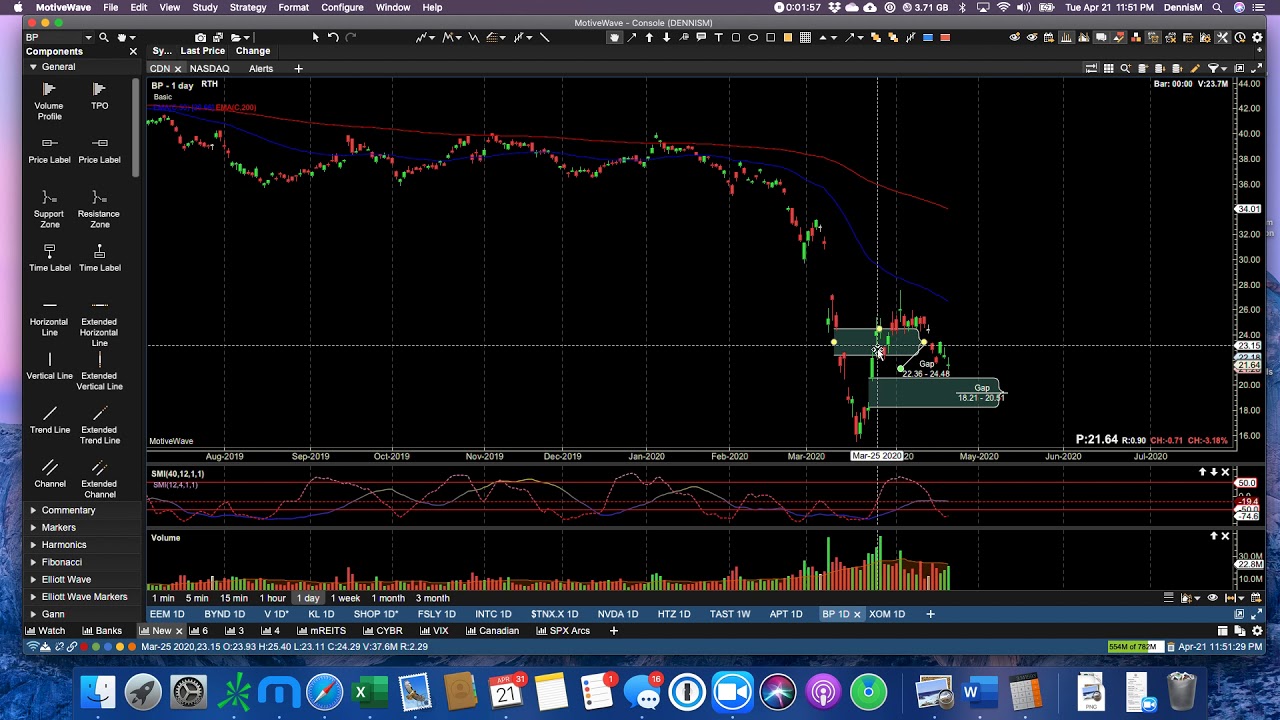This screenshot has height=720, width=1280.
Task: Add a new chart tab with plus
Action: pos(930,614)
